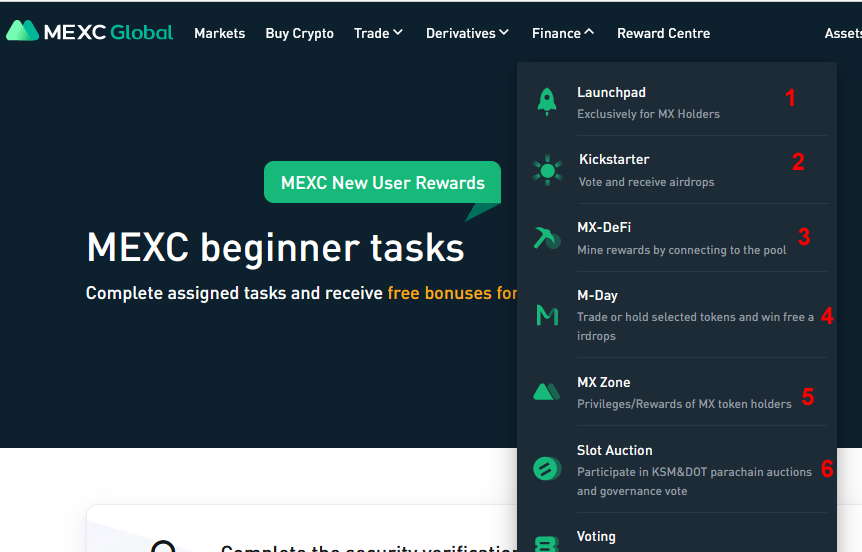The width and height of the screenshot is (862, 552).
Task: Click the M-Day letter M icon
Action: point(547,316)
